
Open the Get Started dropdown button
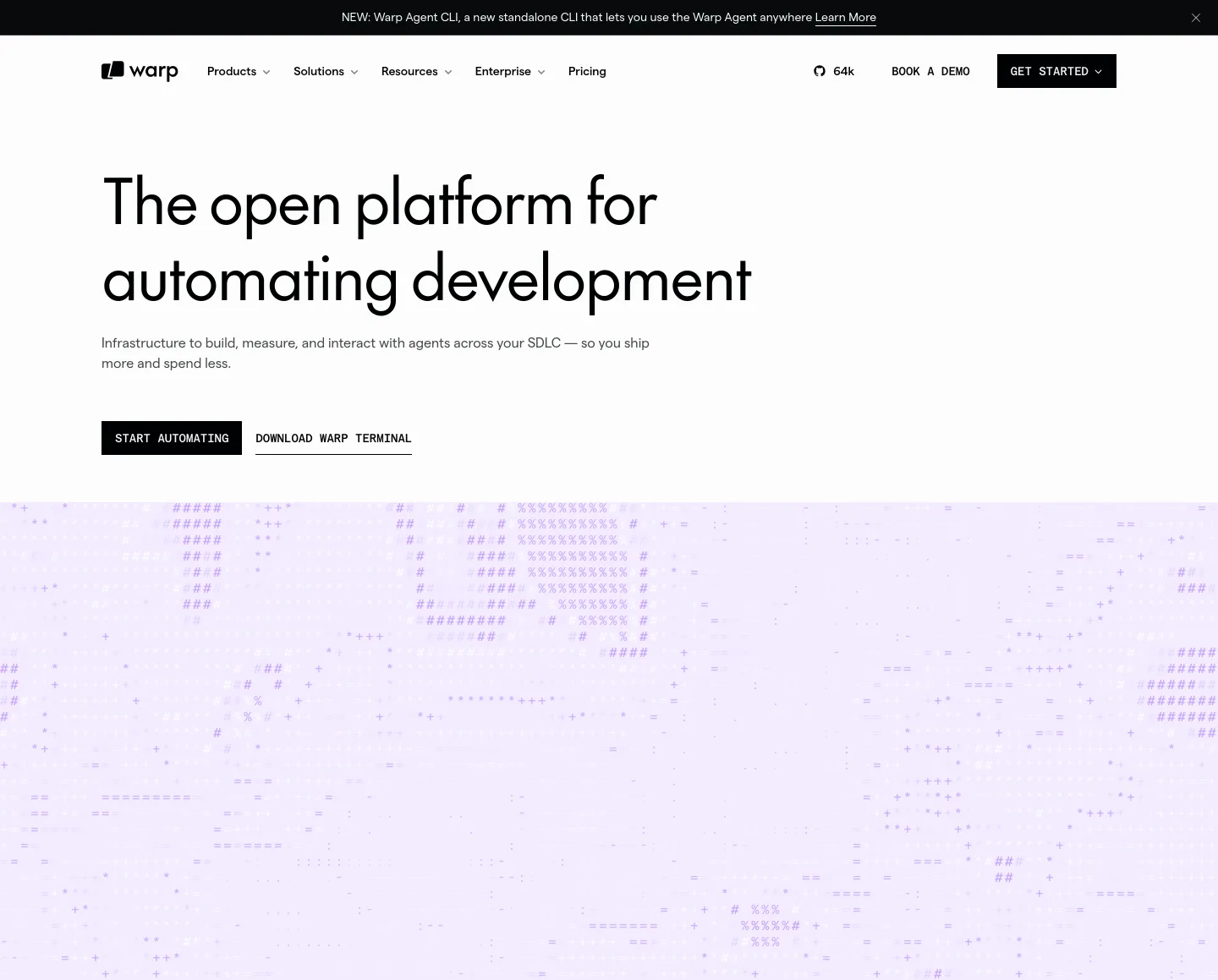[x=1056, y=71]
